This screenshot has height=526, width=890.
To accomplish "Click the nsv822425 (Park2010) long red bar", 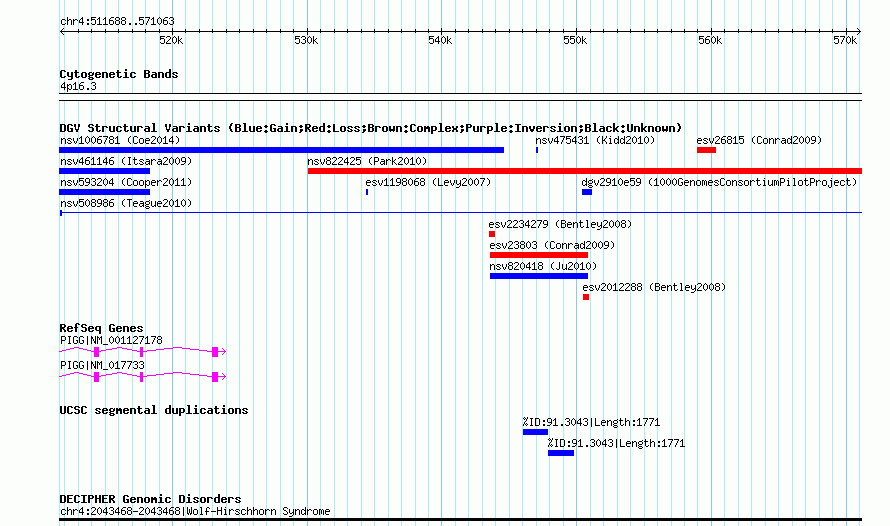I will (x=585, y=171).
